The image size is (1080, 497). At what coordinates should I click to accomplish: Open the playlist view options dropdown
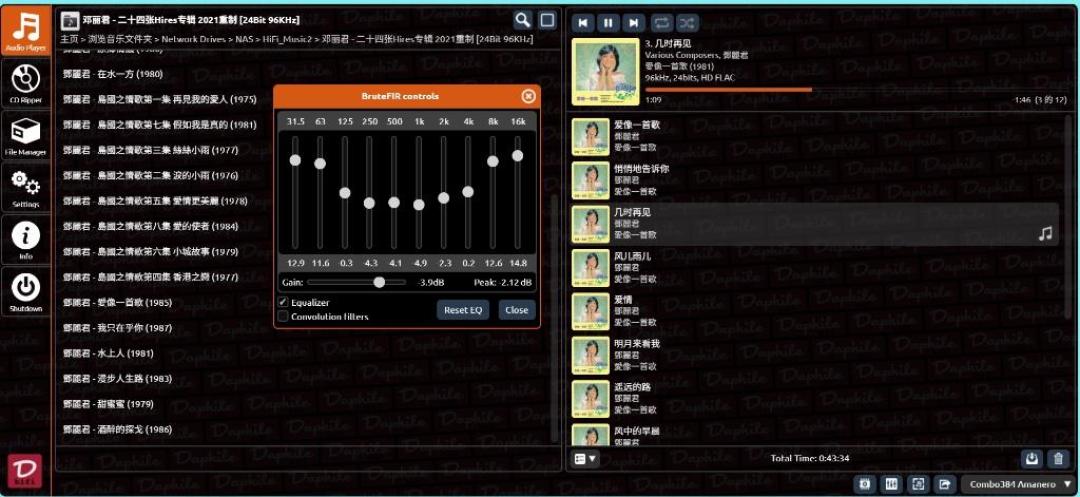[x=585, y=458]
